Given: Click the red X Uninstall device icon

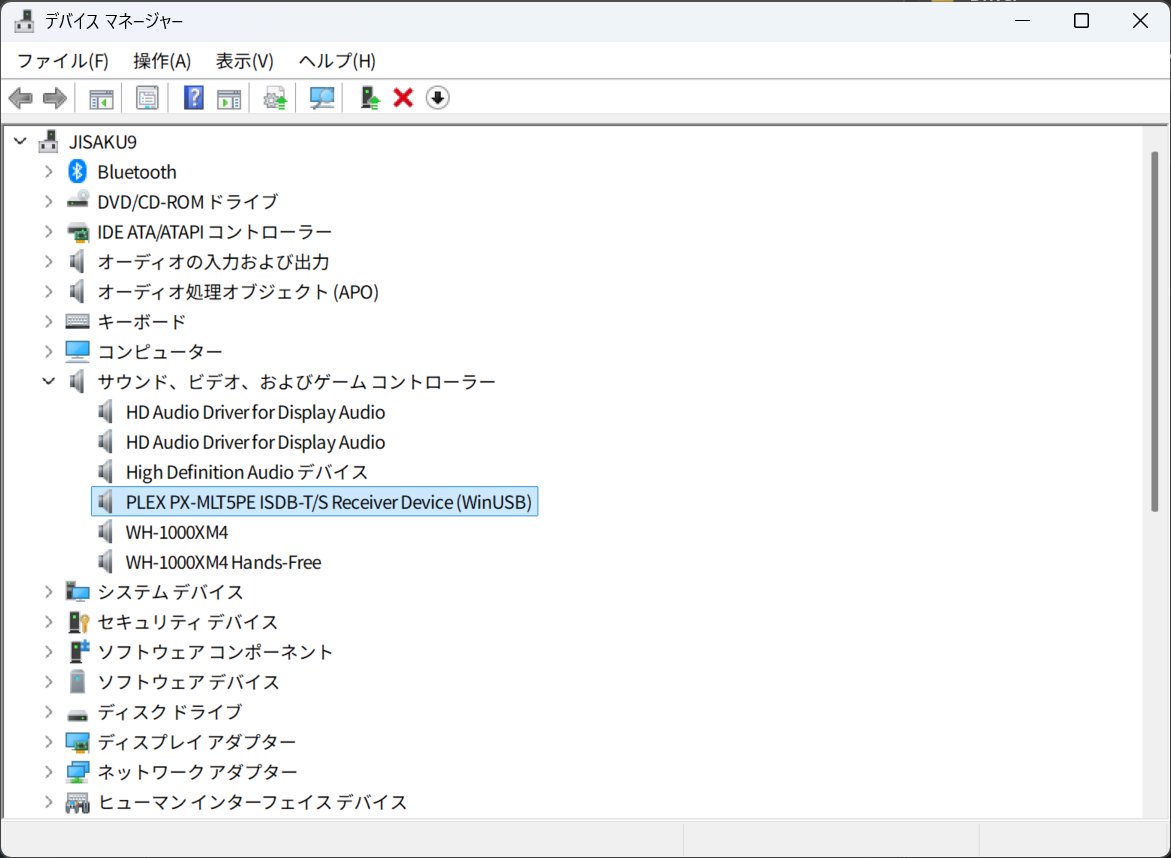Looking at the screenshot, I should click(x=403, y=98).
